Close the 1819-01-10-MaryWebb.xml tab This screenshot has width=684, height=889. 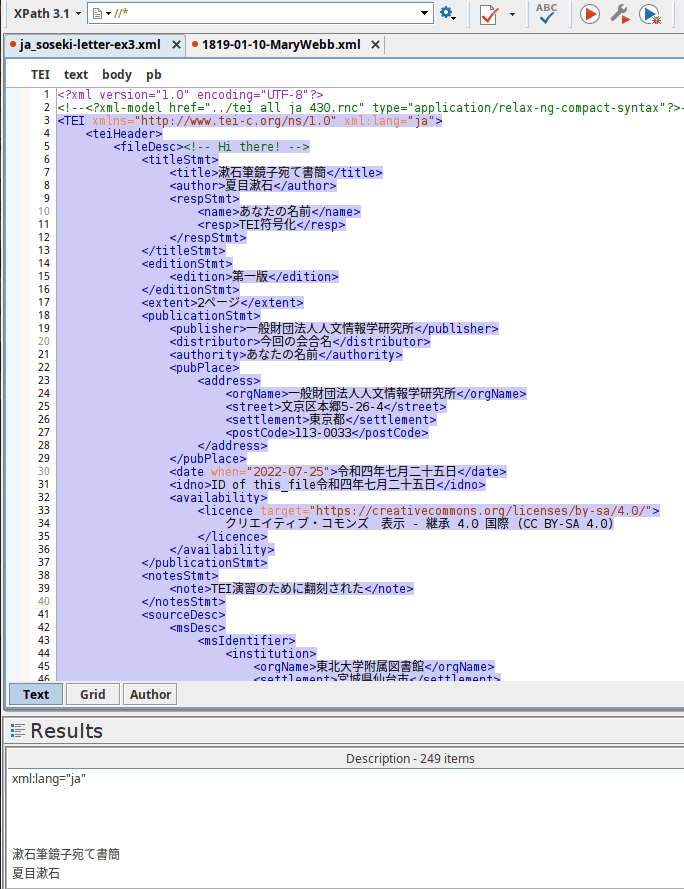point(375,45)
